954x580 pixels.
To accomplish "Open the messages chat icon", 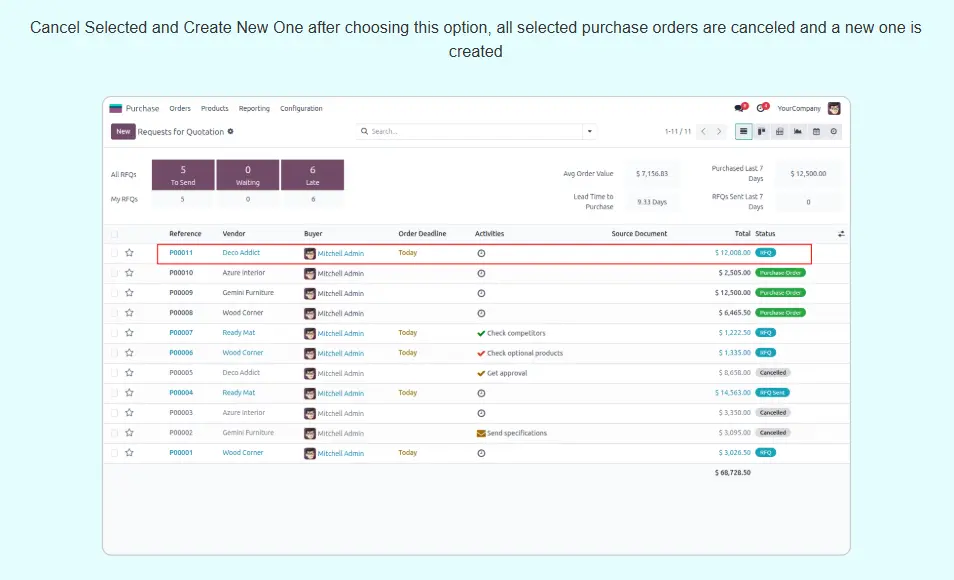I will coord(739,108).
